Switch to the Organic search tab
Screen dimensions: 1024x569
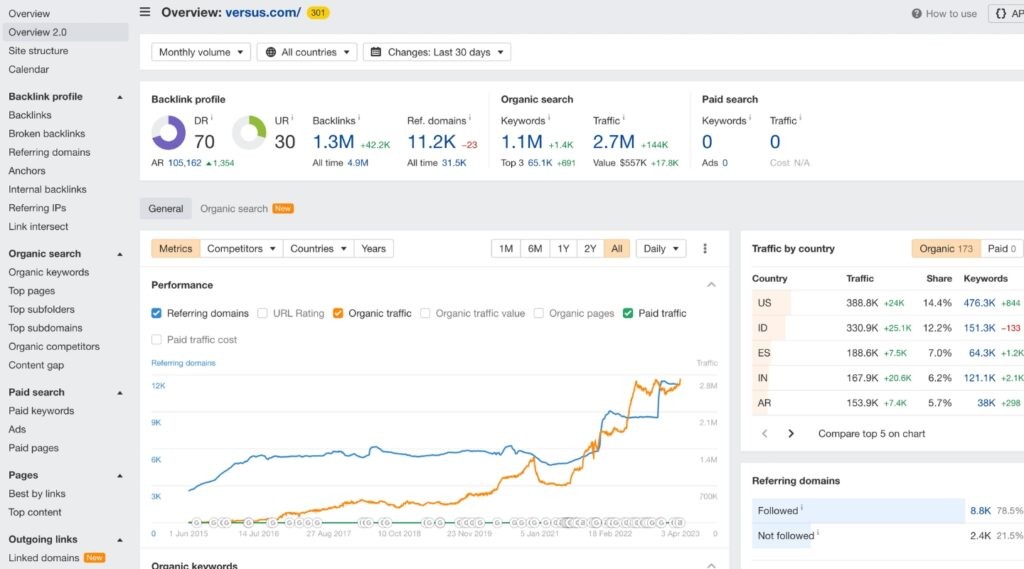pyautogui.click(x=234, y=209)
